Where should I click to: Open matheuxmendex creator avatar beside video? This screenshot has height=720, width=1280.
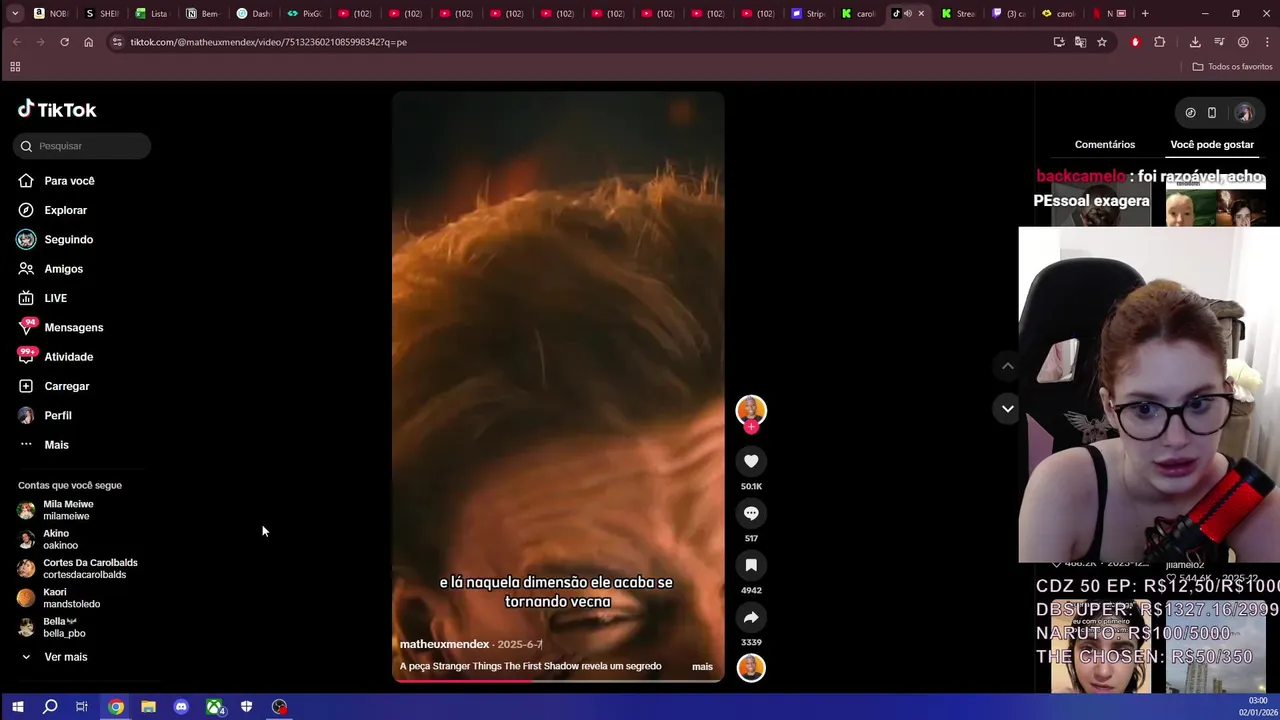click(751, 409)
